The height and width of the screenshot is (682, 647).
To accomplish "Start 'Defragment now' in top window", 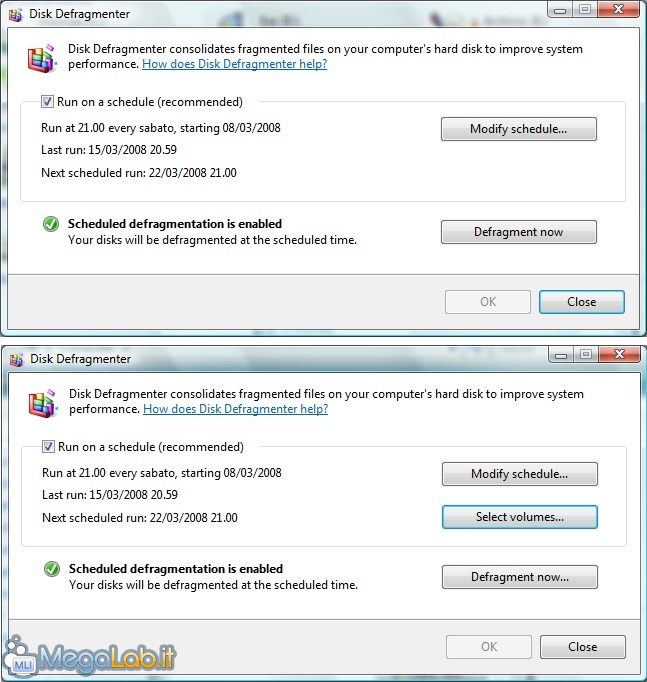I will (x=519, y=232).
